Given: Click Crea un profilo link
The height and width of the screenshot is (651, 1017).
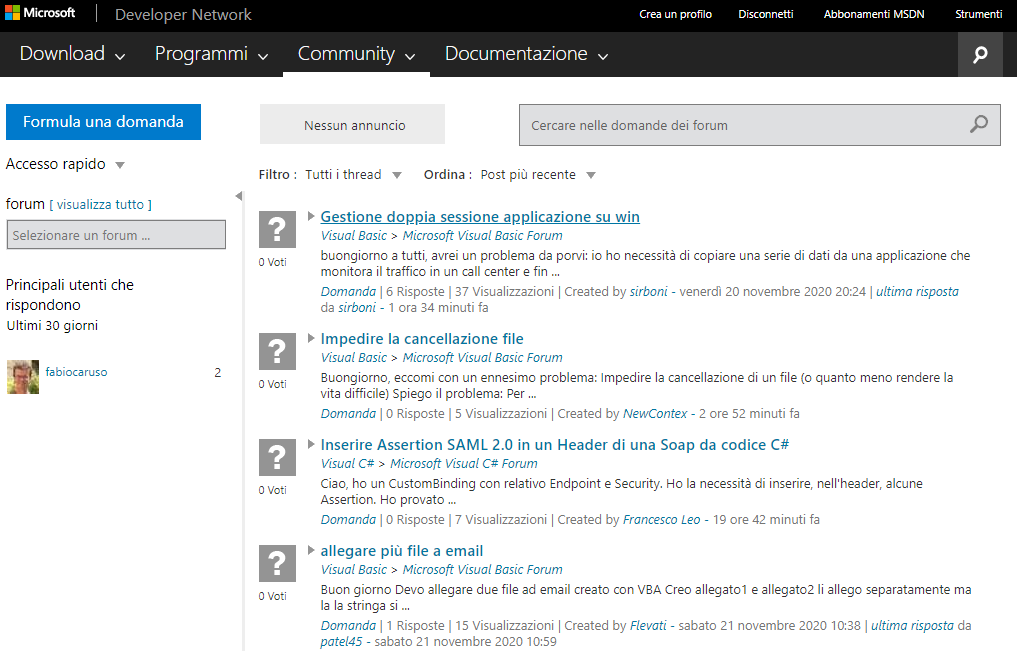Looking at the screenshot, I should tap(675, 14).
